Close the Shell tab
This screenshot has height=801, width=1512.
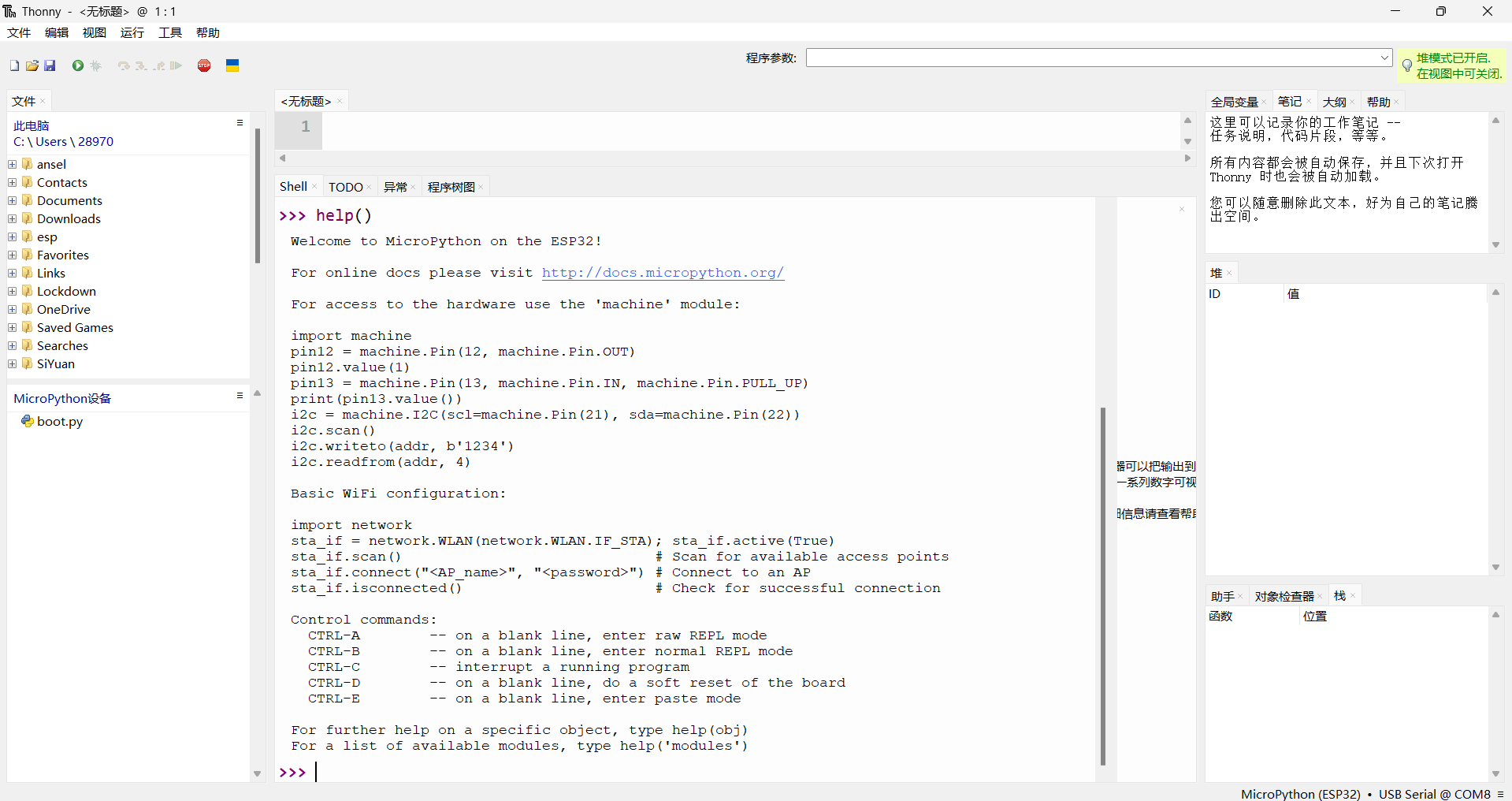pyautogui.click(x=314, y=187)
